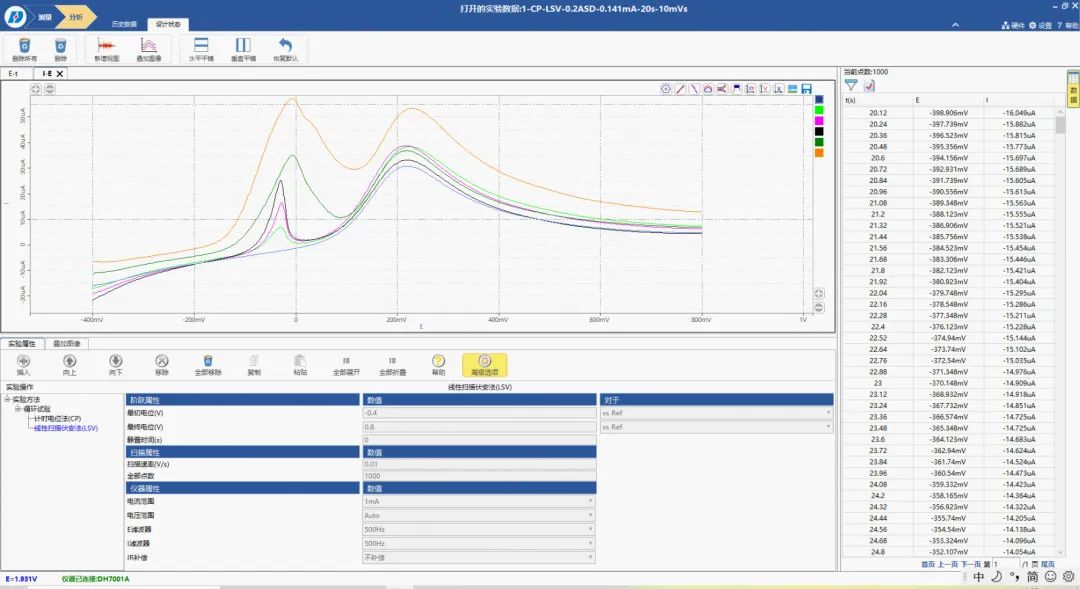Open the data filter funnel icon
1080x589 pixels.
(851, 86)
